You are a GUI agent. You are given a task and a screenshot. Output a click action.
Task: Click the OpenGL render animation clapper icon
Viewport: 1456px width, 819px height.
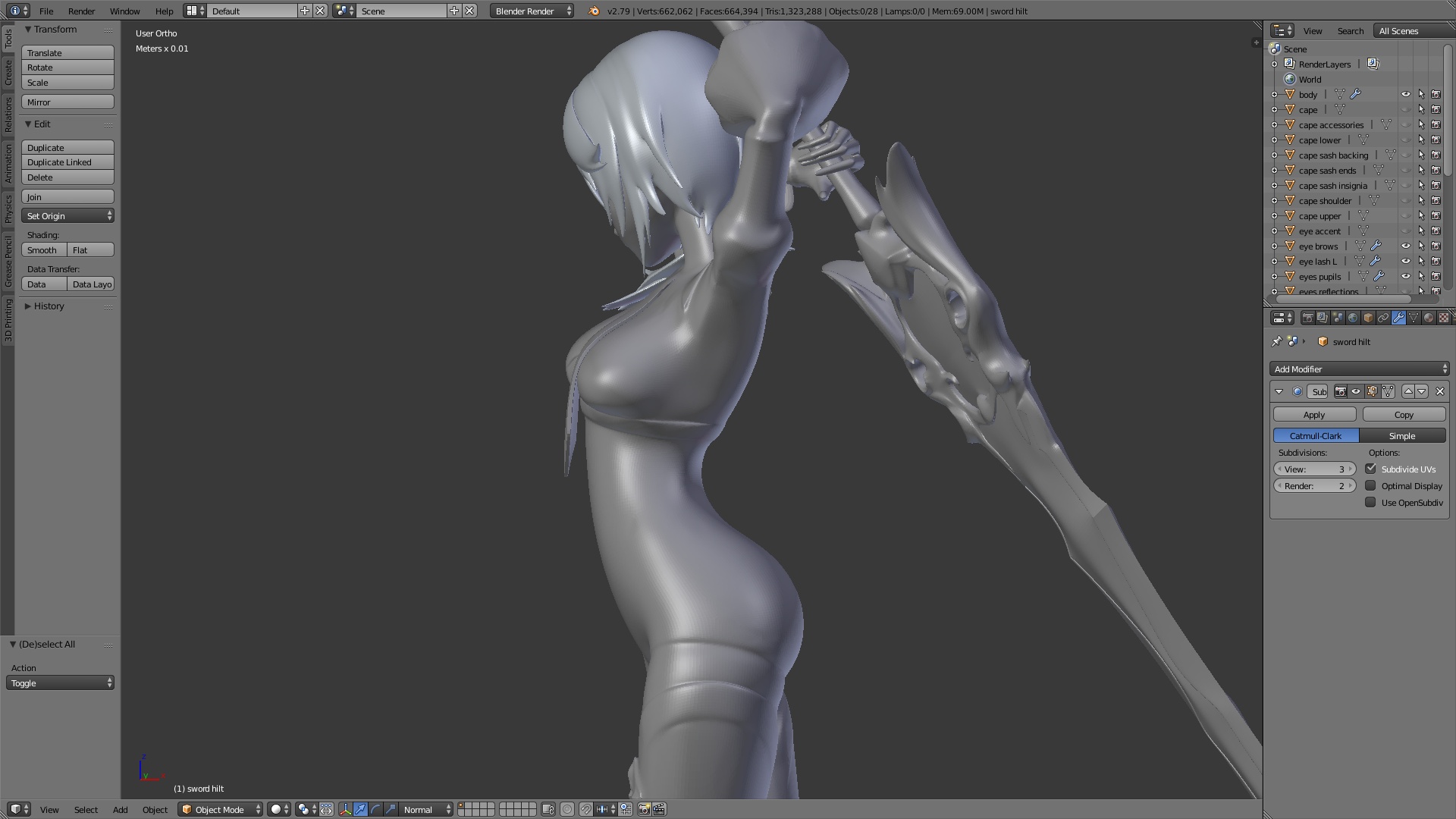click(x=659, y=809)
